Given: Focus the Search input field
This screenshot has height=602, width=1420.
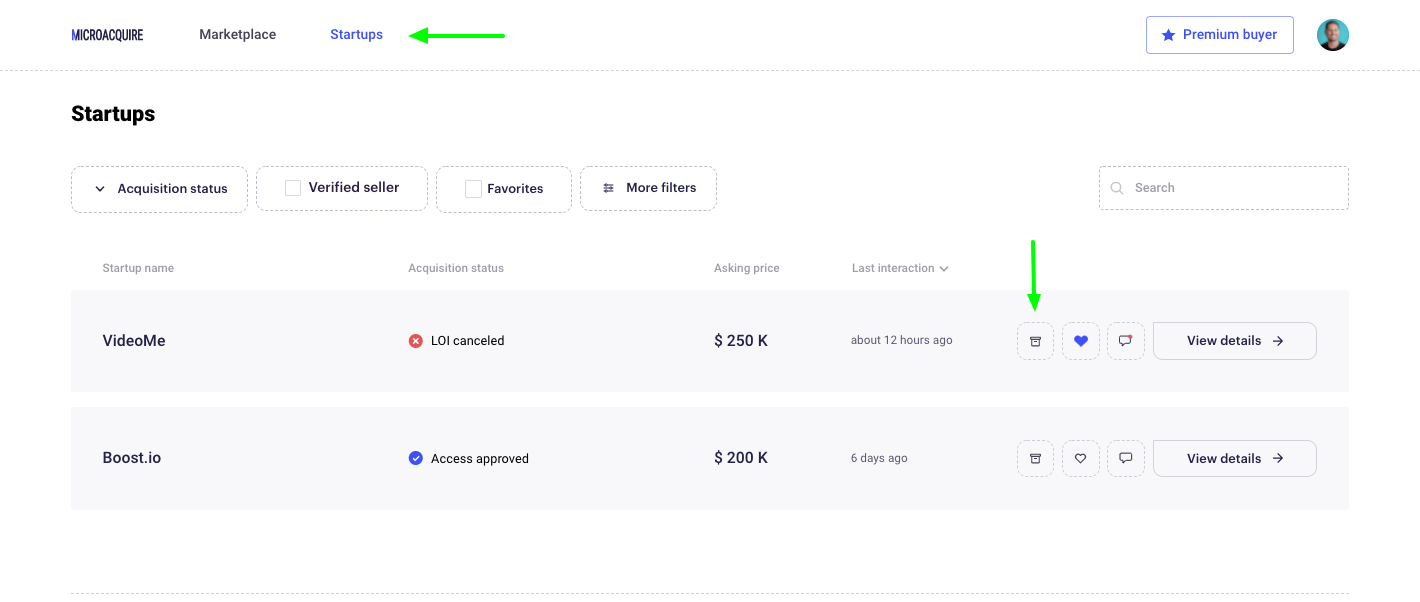Looking at the screenshot, I should pos(1224,188).
